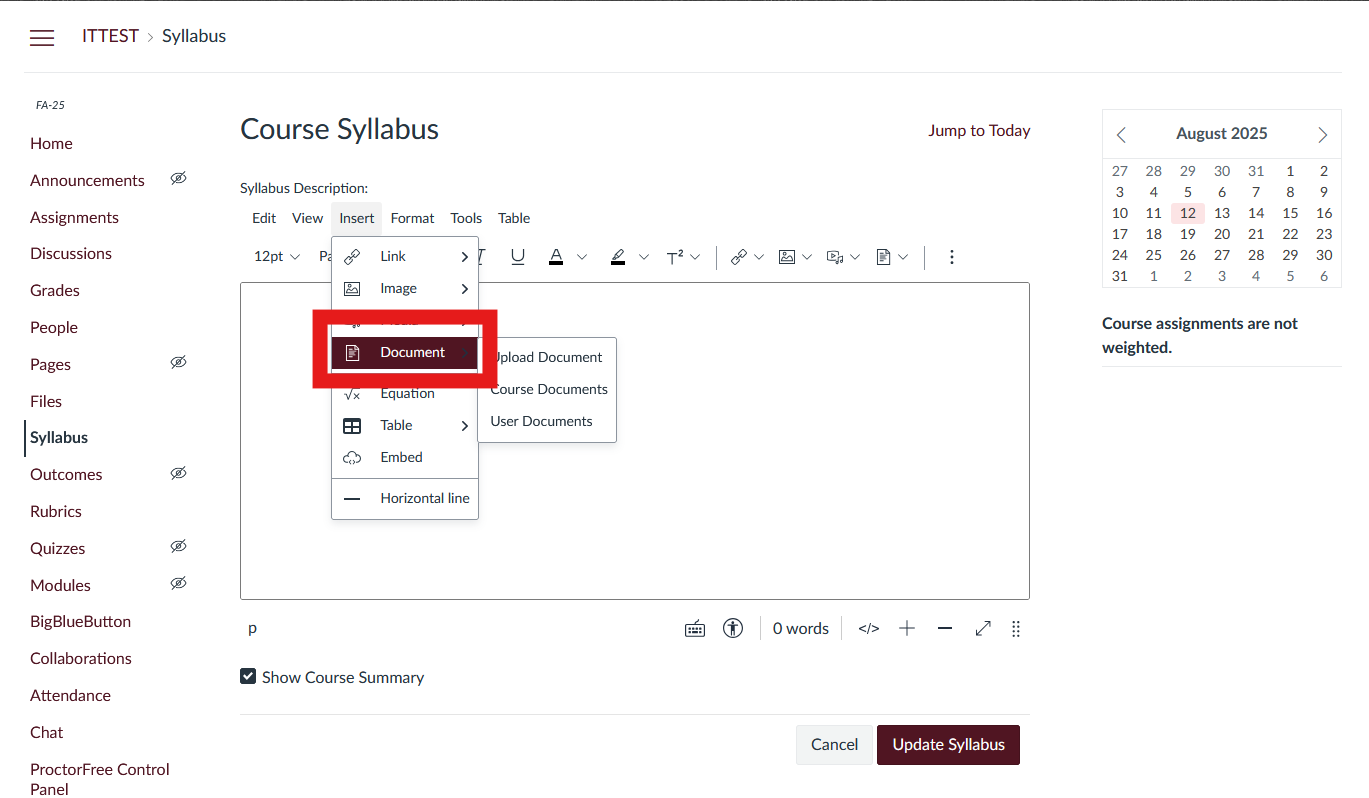This screenshot has height=798, width=1369.
Task: Click the hidden-eye icon beside Pages
Action: [x=178, y=363]
